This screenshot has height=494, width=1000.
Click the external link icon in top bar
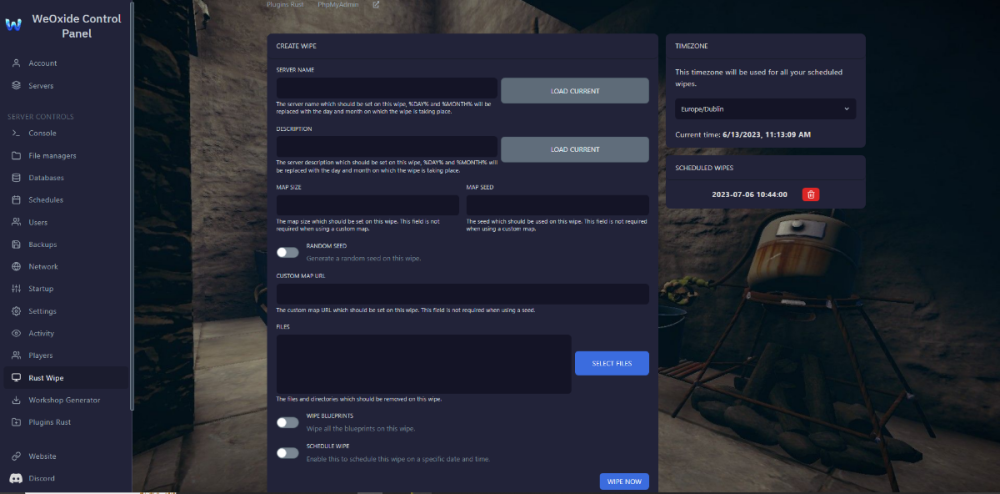pyautogui.click(x=376, y=4)
